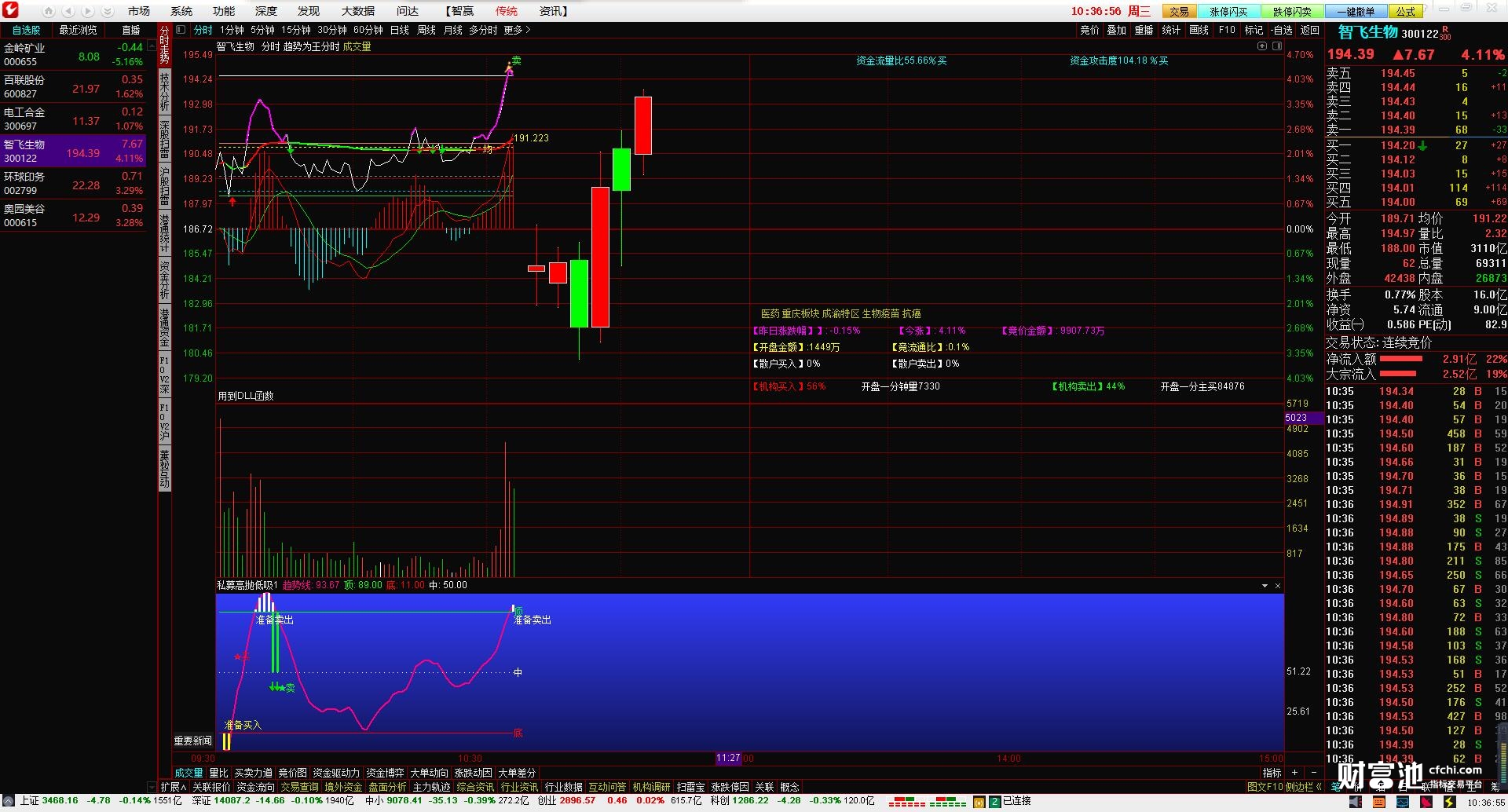Open the 功能 menu
Image resolution: width=1508 pixels, height=812 pixels.
(x=224, y=11)
